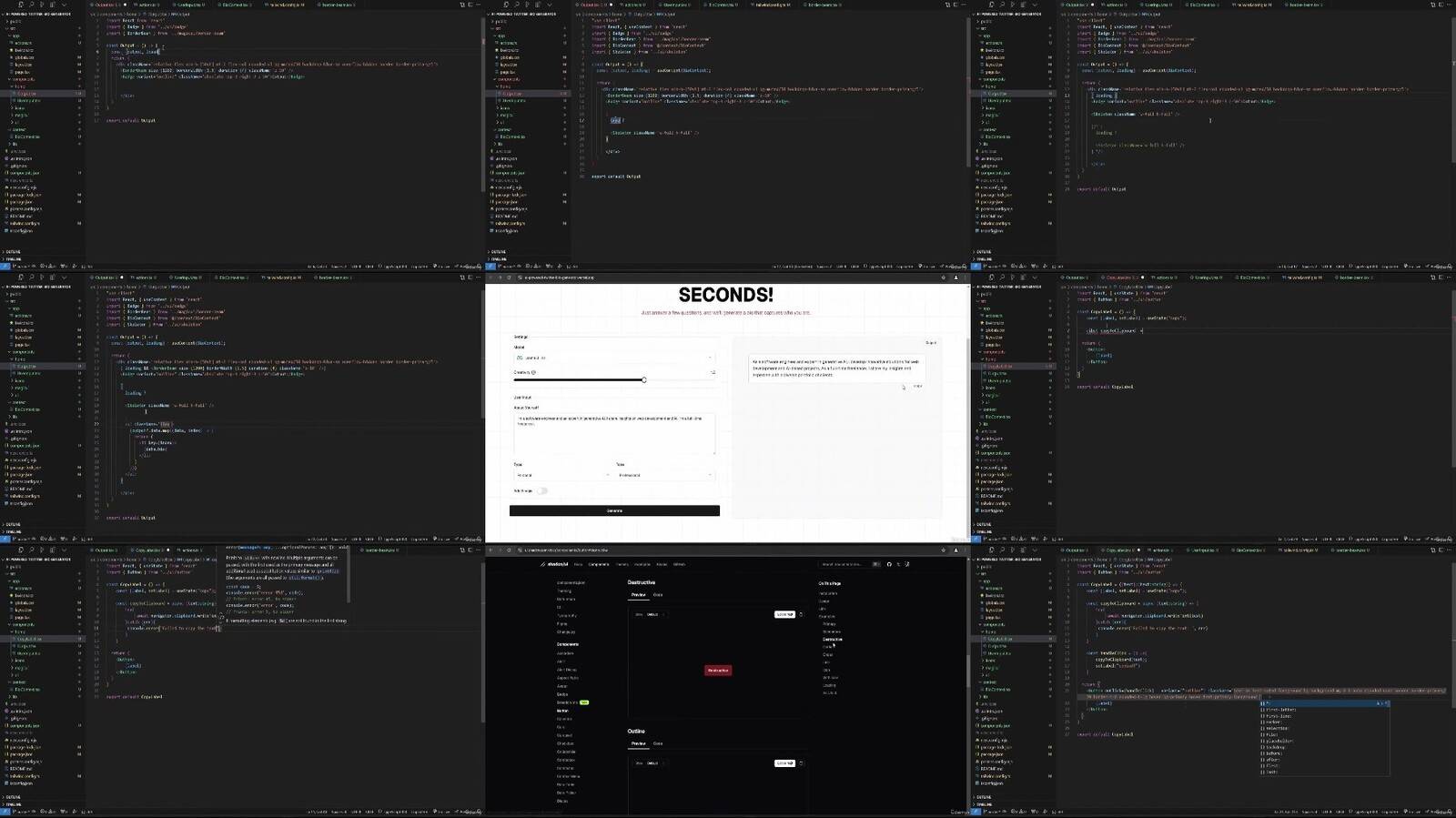Switch to Code tab under Destructive heading

(x=658, y=595)
